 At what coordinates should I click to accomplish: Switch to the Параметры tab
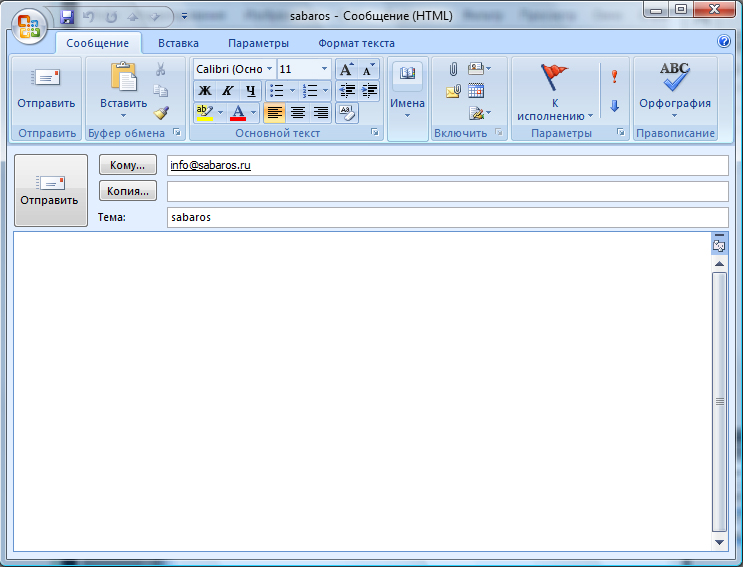258,43
